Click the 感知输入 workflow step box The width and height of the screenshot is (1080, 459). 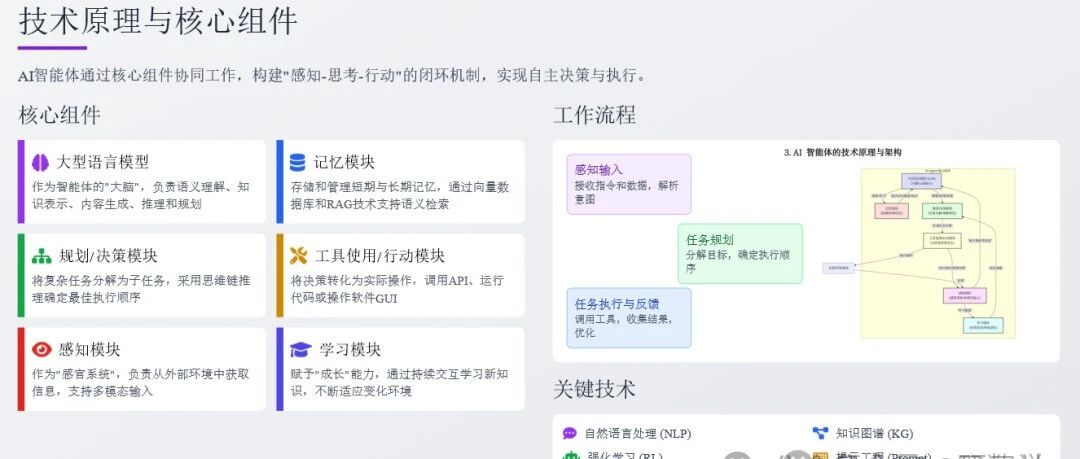629,184
